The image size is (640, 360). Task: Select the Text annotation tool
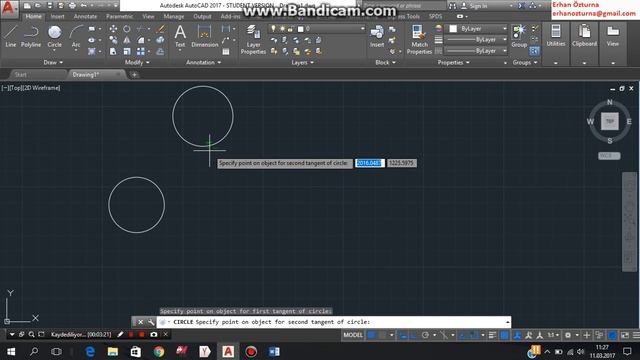180,36
